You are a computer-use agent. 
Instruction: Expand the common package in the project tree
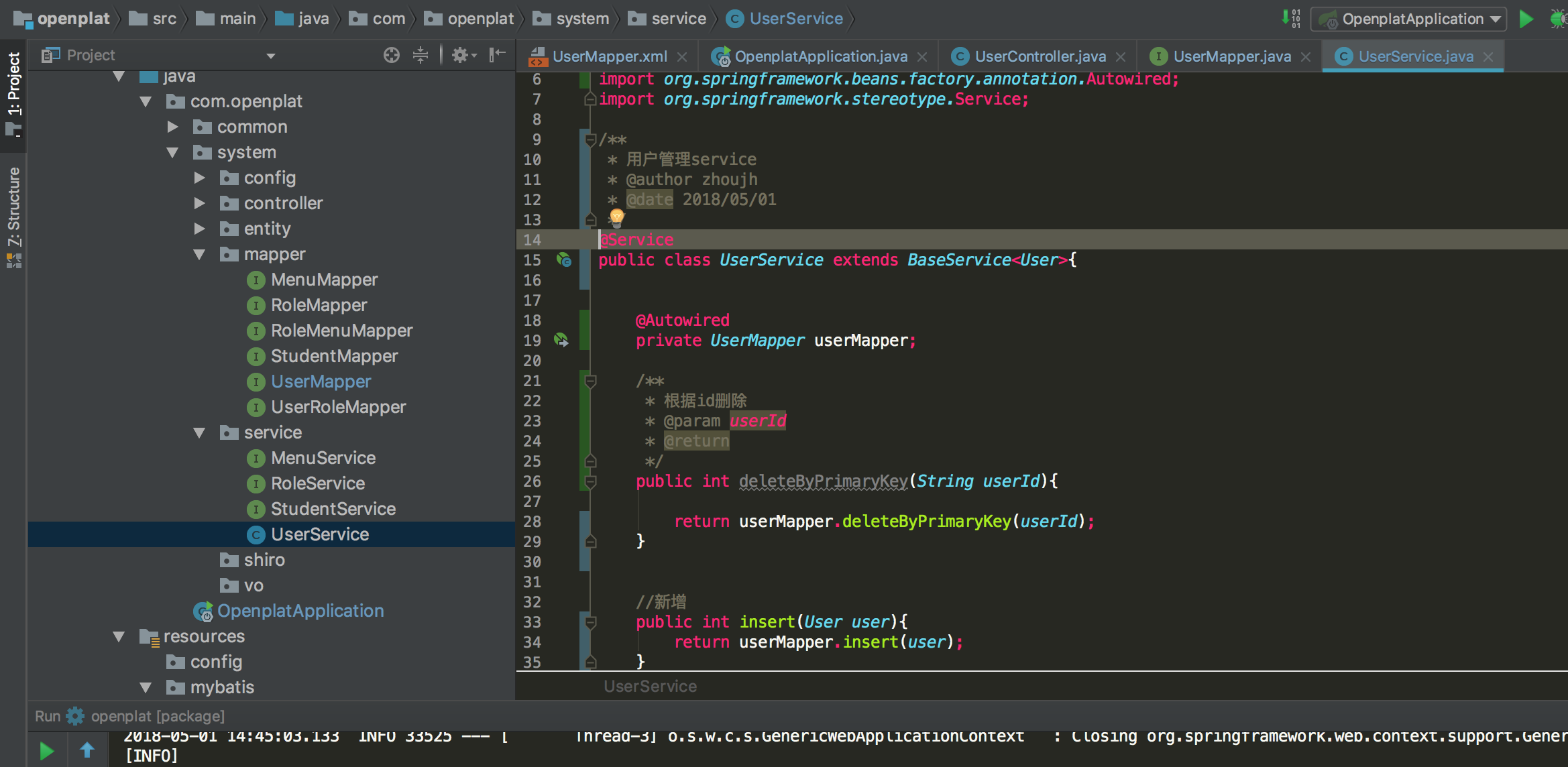(x=172, y=127)
